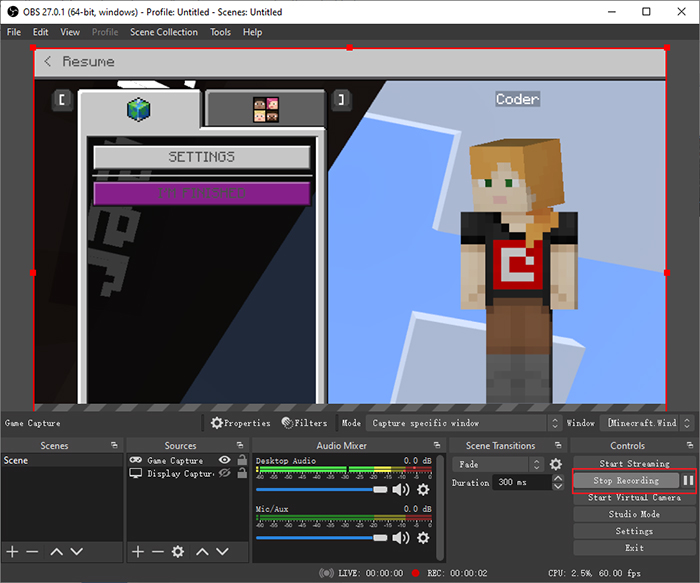This screenshot has width=700, height=583.
Task: Open the File menu
Action: click(14, 32)
